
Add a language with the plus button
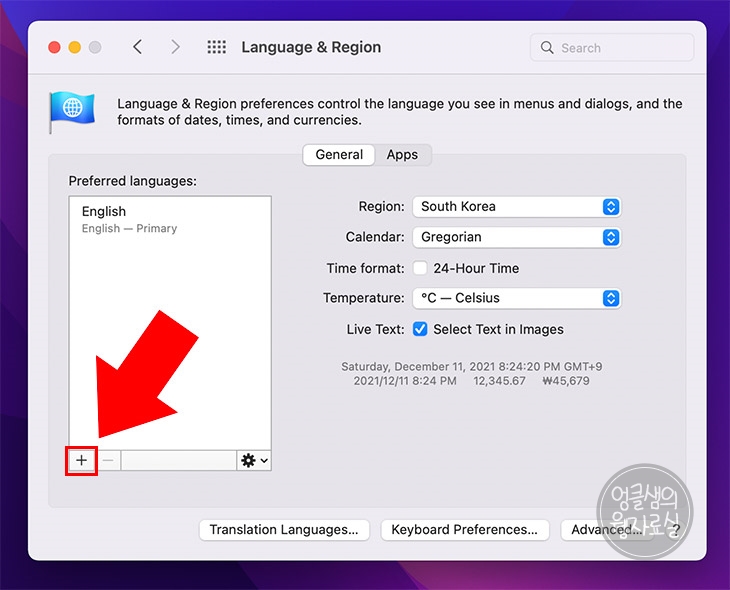point(81,461)
